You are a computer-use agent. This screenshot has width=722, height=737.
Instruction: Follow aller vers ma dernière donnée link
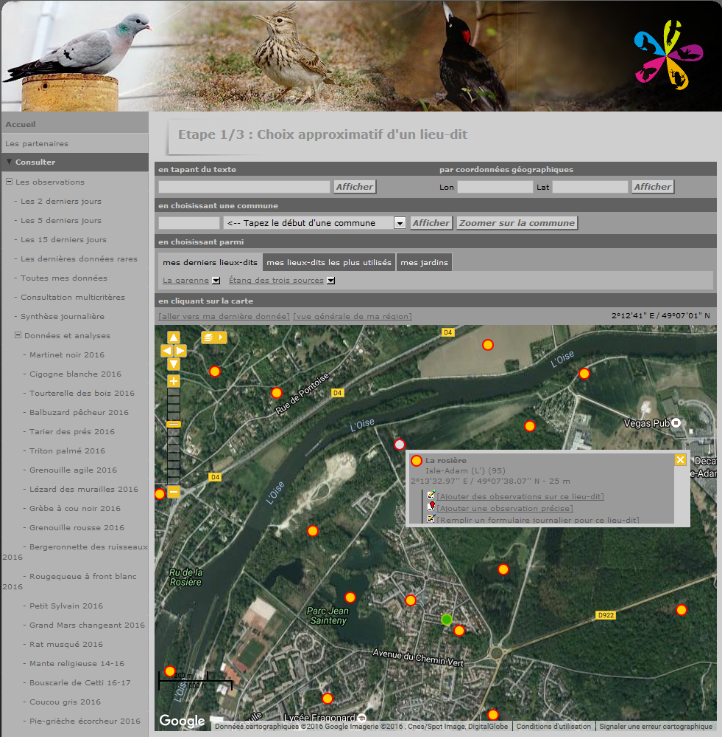click(224, 316)
